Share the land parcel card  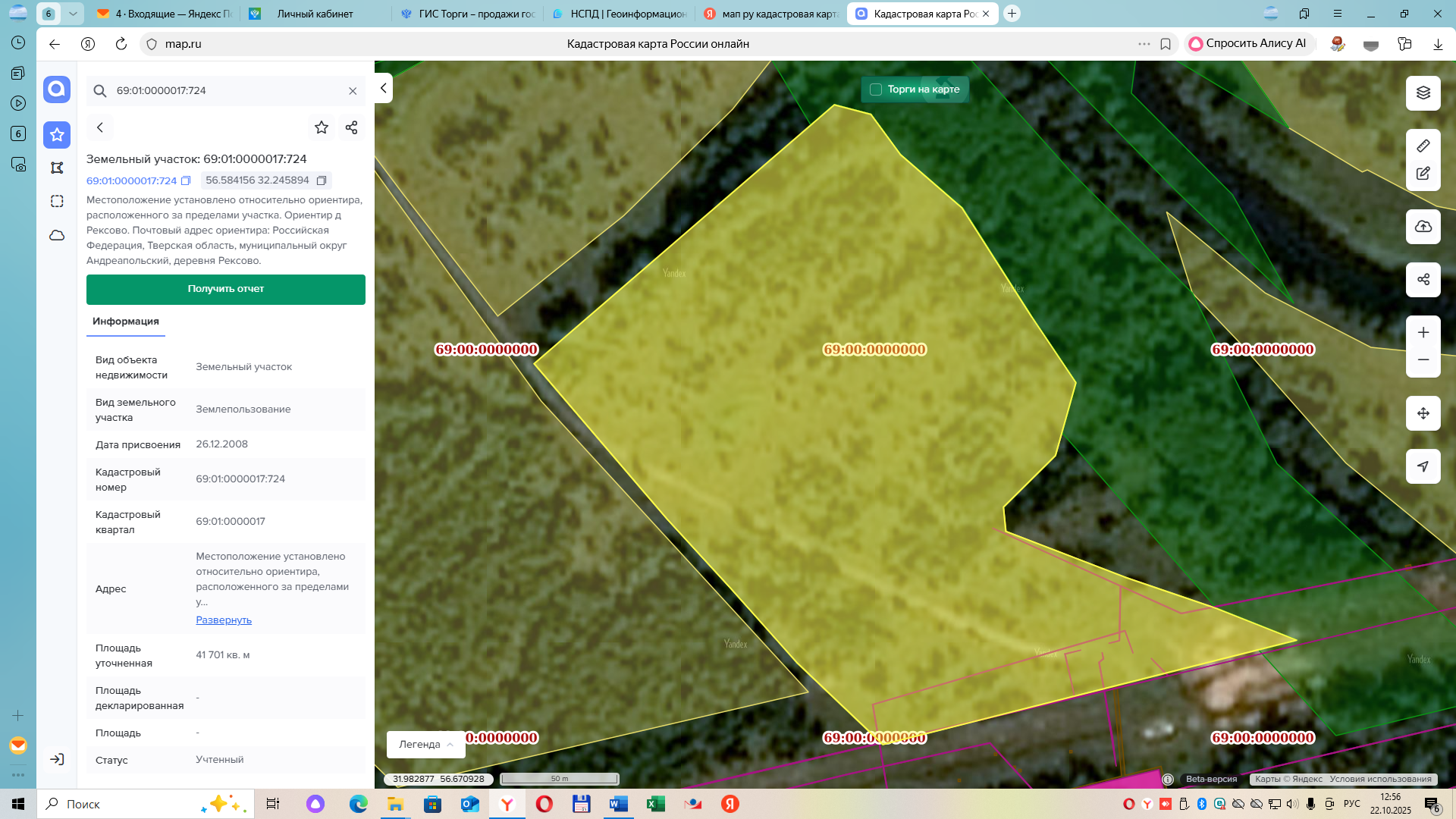tap(351, 127)
